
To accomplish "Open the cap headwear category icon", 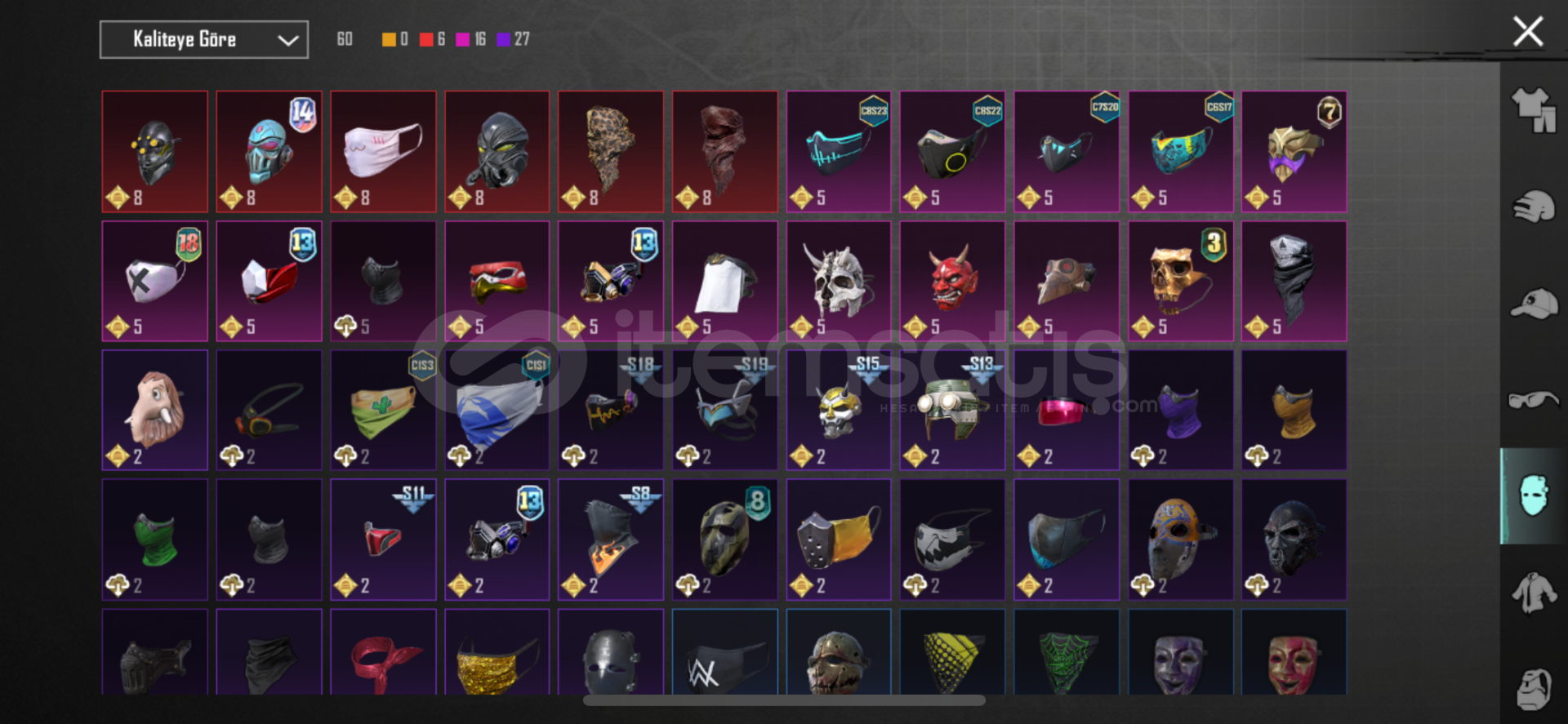I will coord(1534,304).
